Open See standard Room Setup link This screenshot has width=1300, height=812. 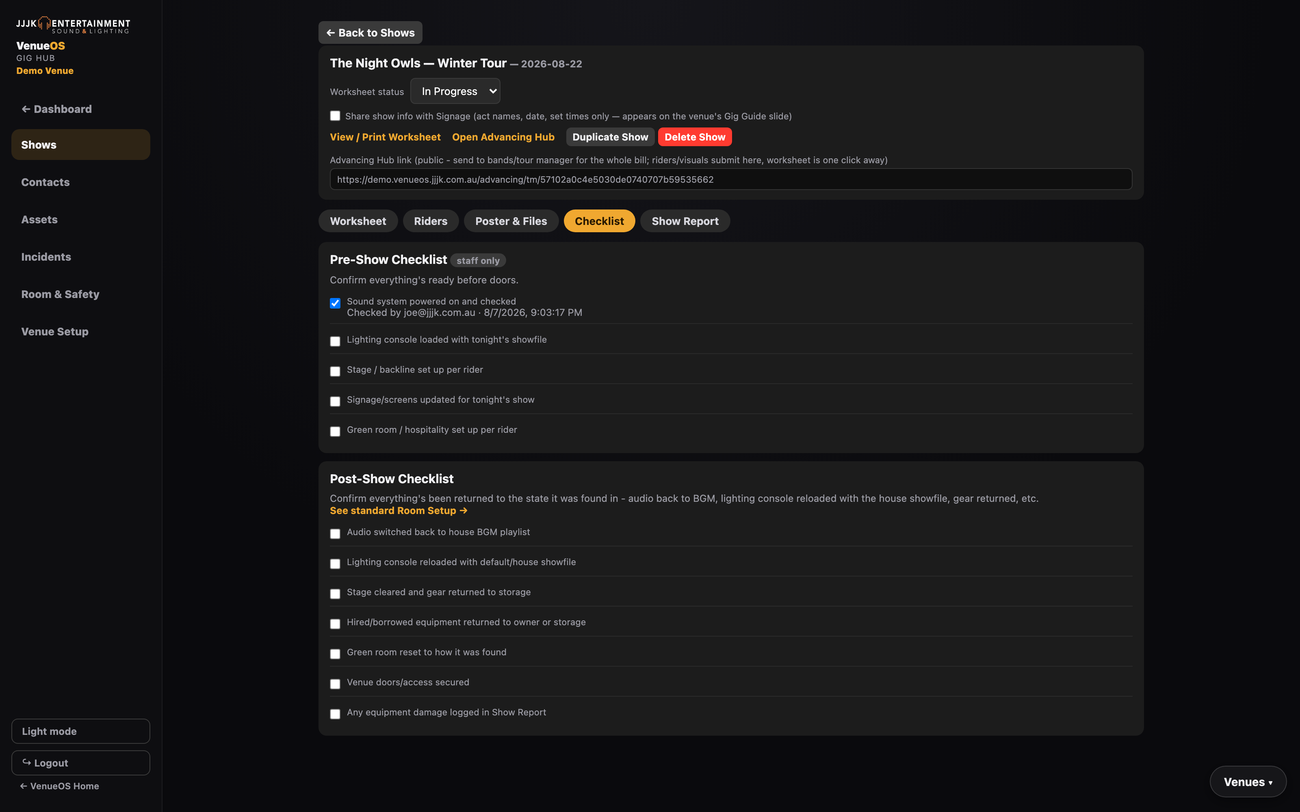[399, 511]
